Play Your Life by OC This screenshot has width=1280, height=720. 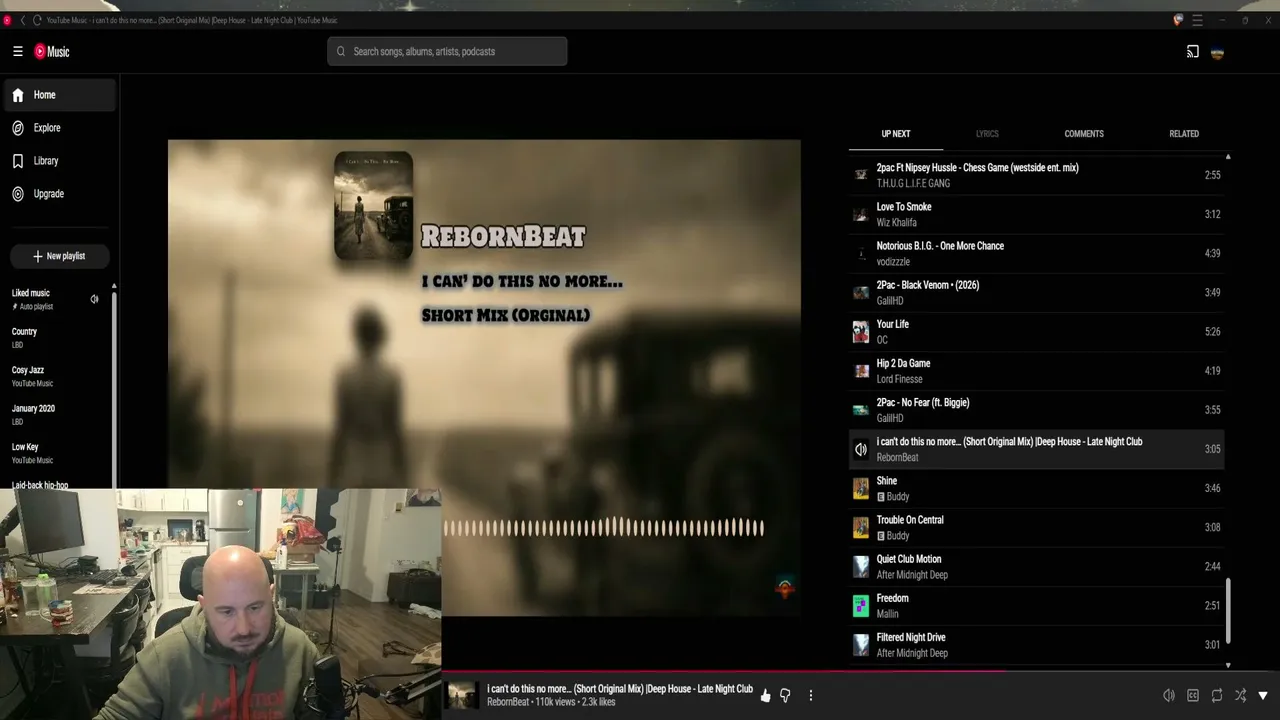click(x=1036, y=331)
